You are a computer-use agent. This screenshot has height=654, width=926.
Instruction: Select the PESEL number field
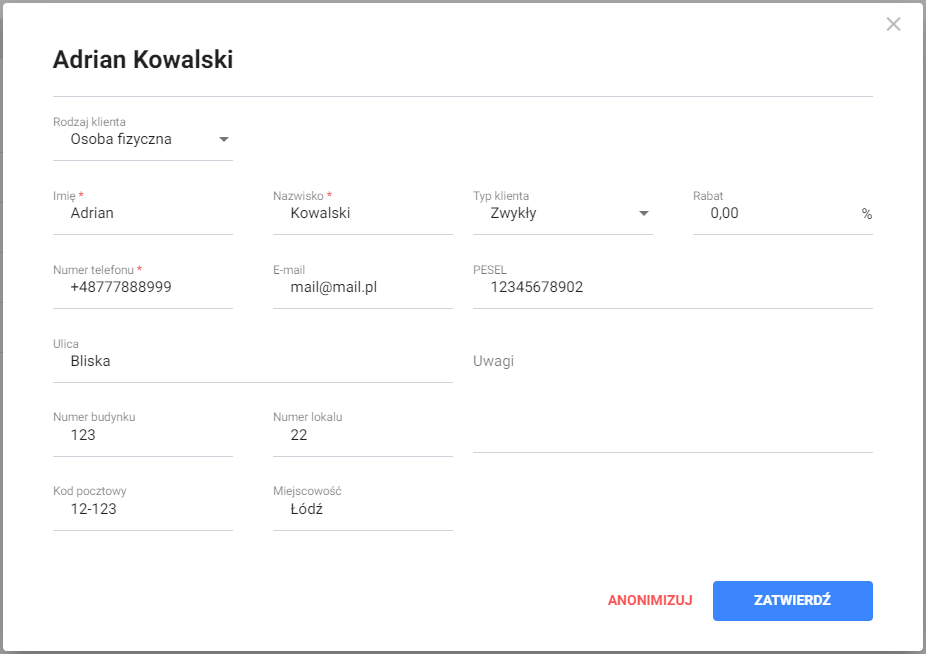(672, 287)
